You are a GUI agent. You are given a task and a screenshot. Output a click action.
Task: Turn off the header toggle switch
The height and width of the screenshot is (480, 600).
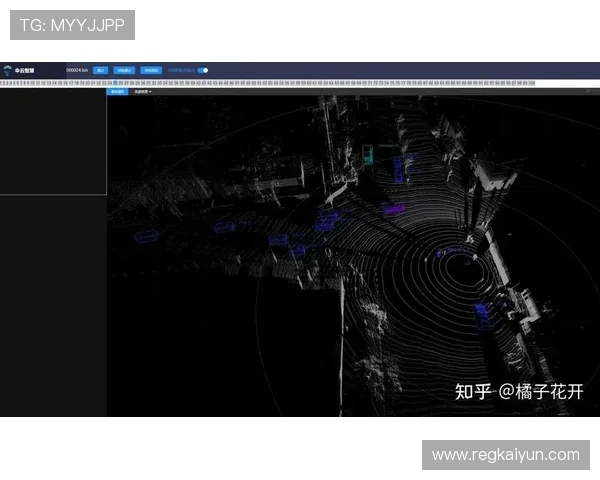[203, 70]
